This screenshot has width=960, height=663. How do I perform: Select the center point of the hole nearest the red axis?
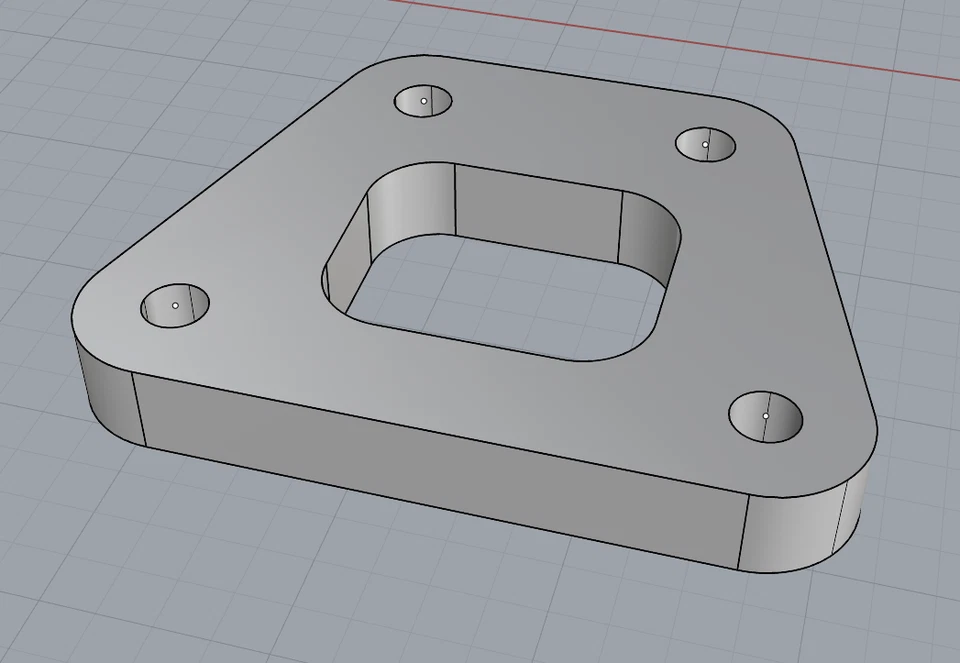(705, 144)
